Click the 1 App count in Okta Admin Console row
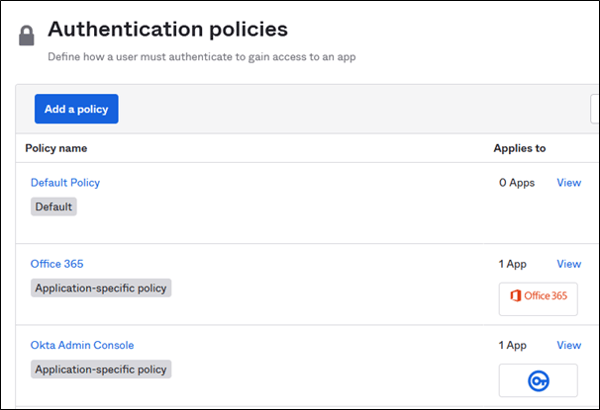Screen dimensions: 600x410 click(x=513, y=345)
